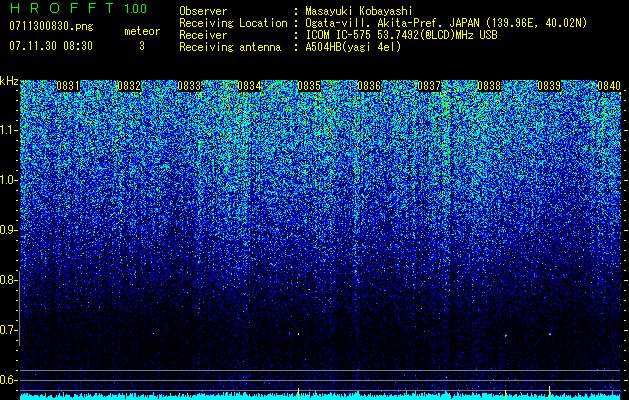This screenshot has width=629, height=400.
Task: Click the 0.8 kHz axis label
Action: [8, 280]
